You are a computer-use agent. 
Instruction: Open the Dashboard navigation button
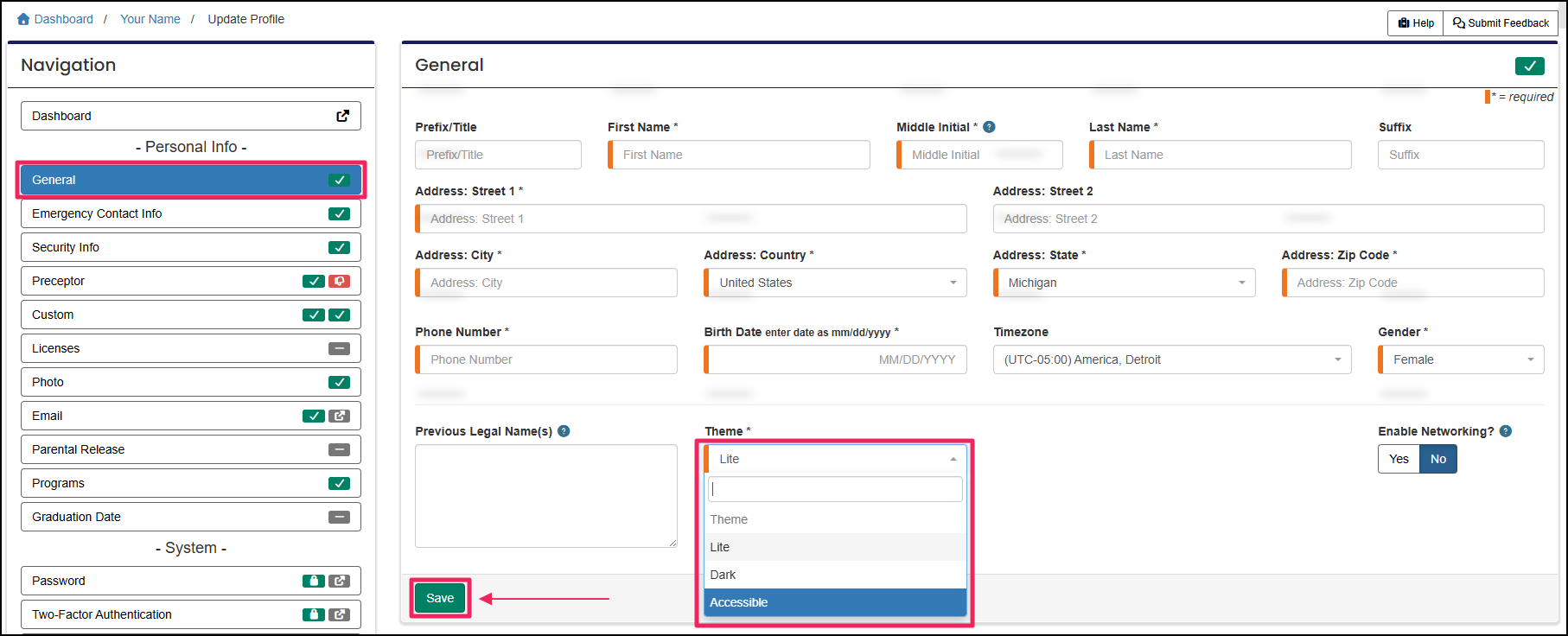tap(191, 116)
